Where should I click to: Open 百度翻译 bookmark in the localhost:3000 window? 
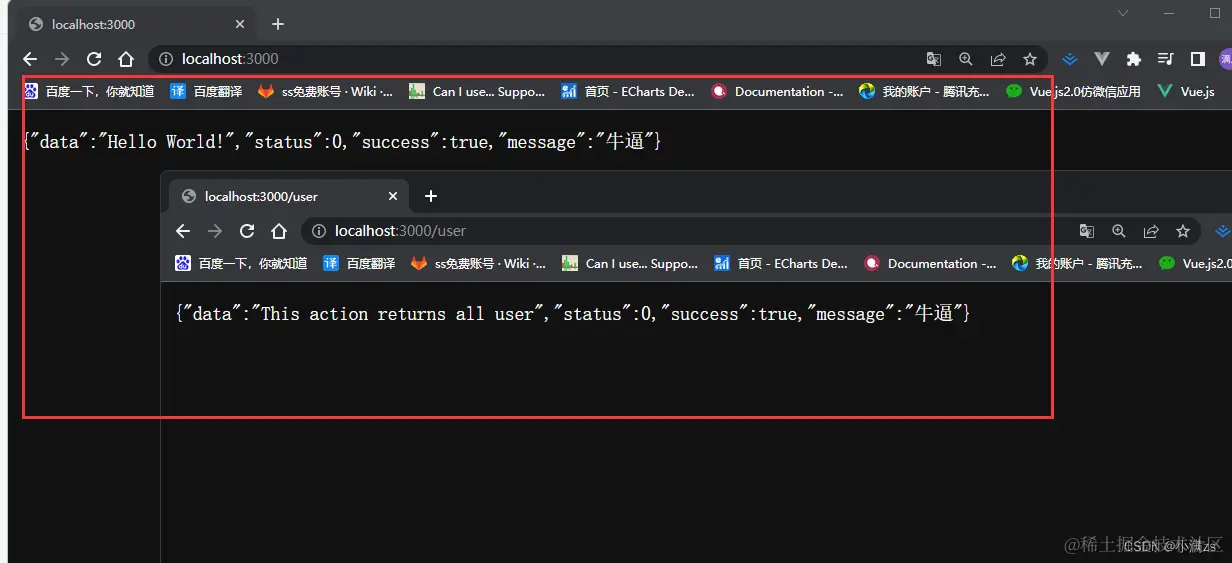click(206, 91)
